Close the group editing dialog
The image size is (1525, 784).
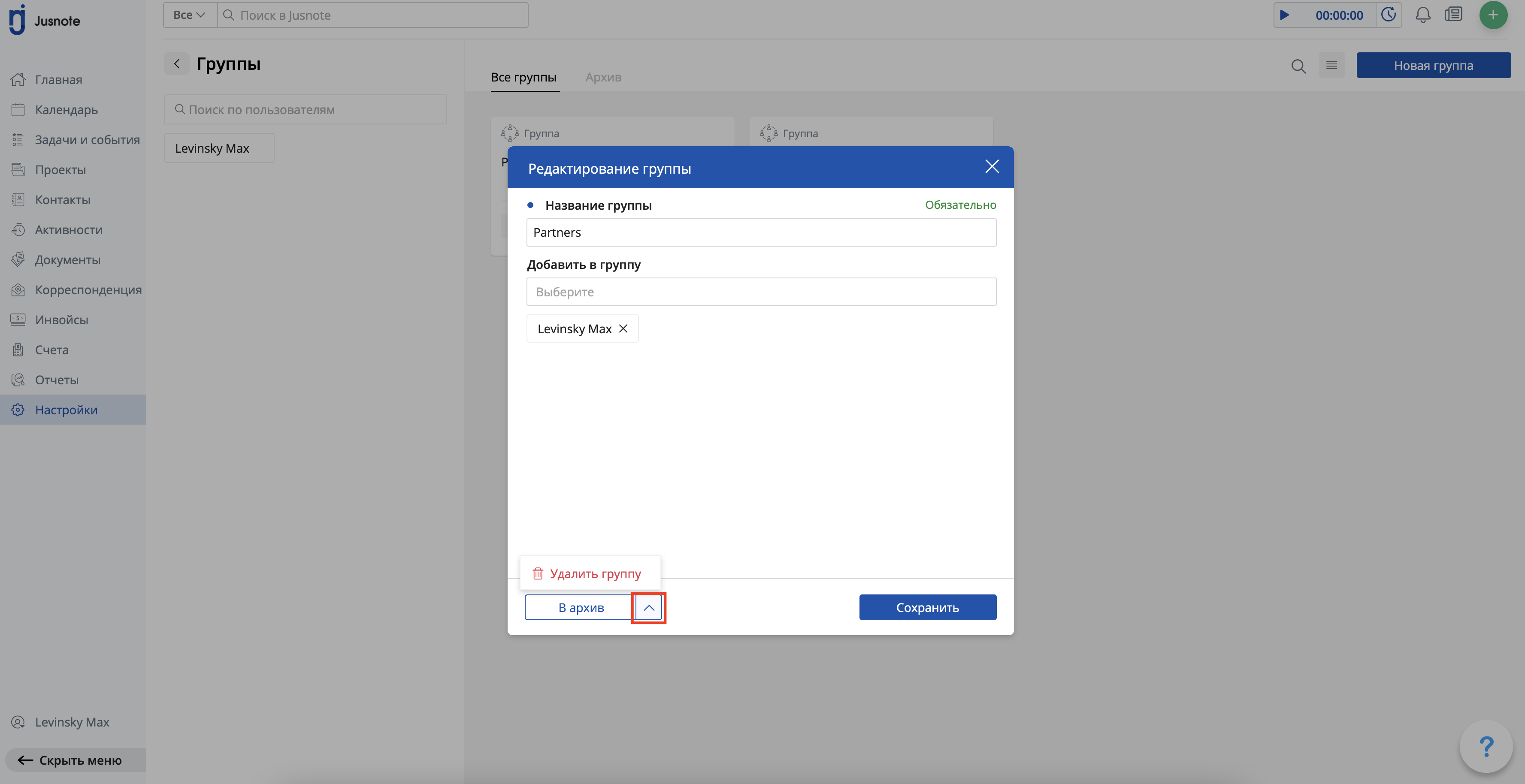(x=992, y=167)
